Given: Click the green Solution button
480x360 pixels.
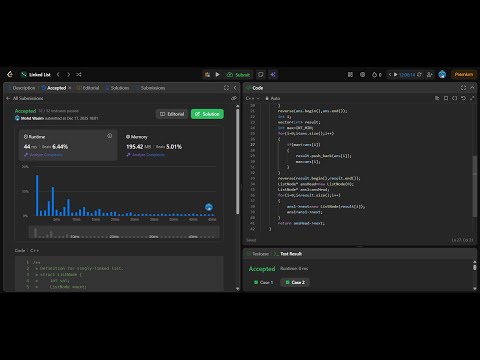Looking at the screenshot, I should (x=207, y=114).
